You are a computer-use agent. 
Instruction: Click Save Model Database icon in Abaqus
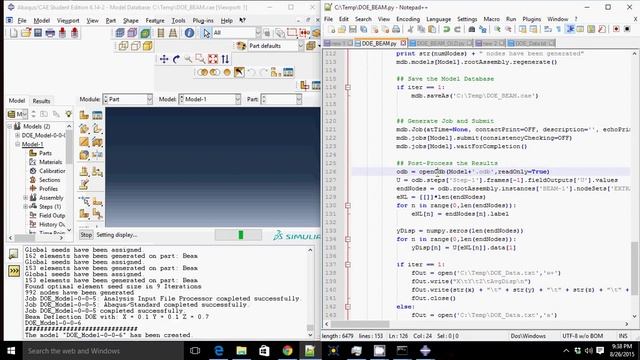click(38, 33)
